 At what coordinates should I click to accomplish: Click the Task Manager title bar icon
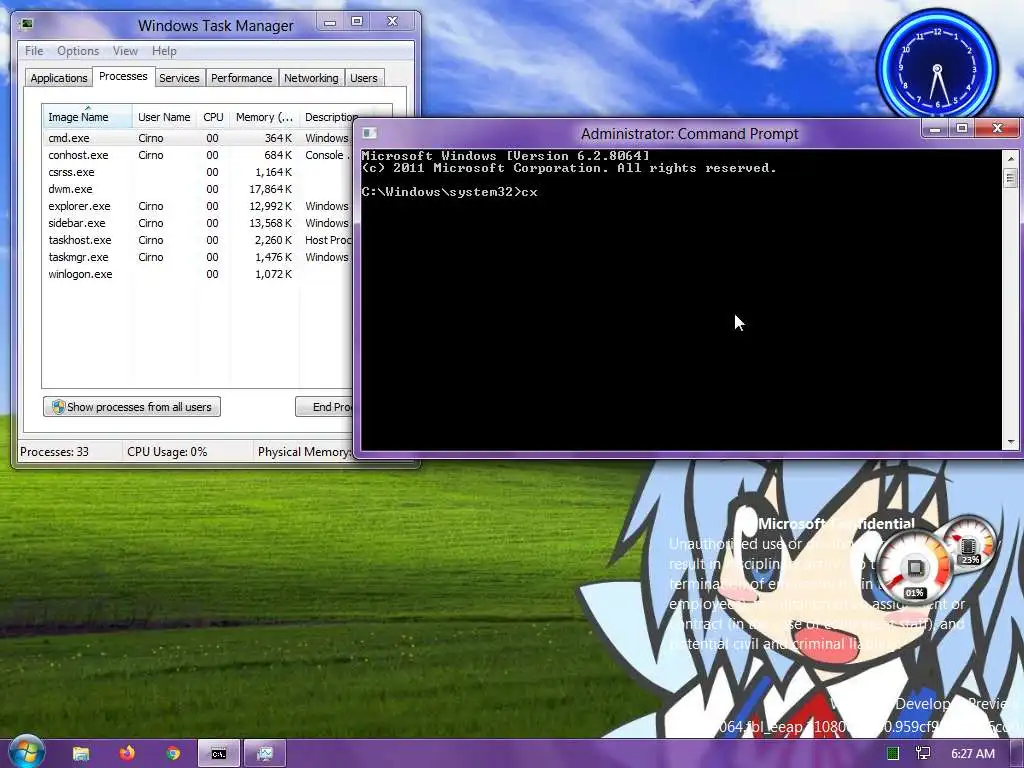click(x=26, y=25)
